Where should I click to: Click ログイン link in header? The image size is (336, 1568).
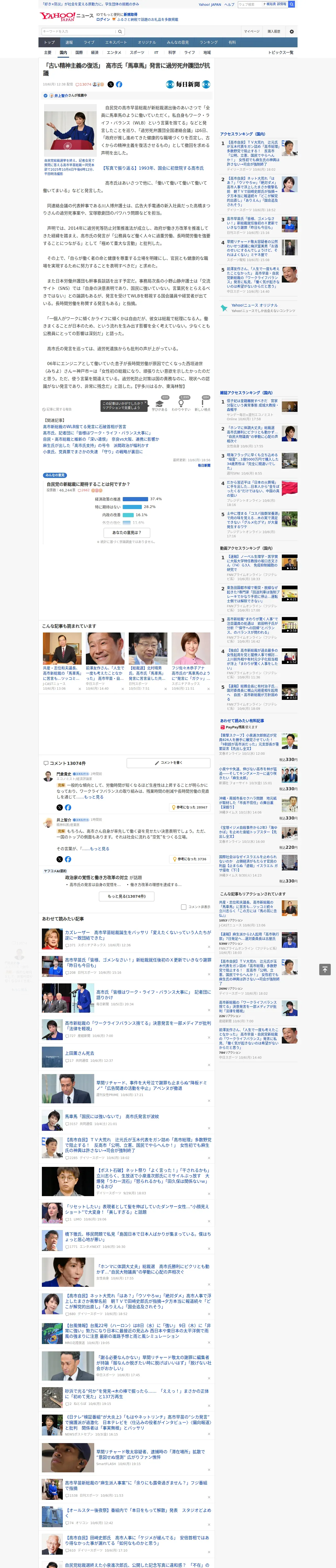(103, 20)
